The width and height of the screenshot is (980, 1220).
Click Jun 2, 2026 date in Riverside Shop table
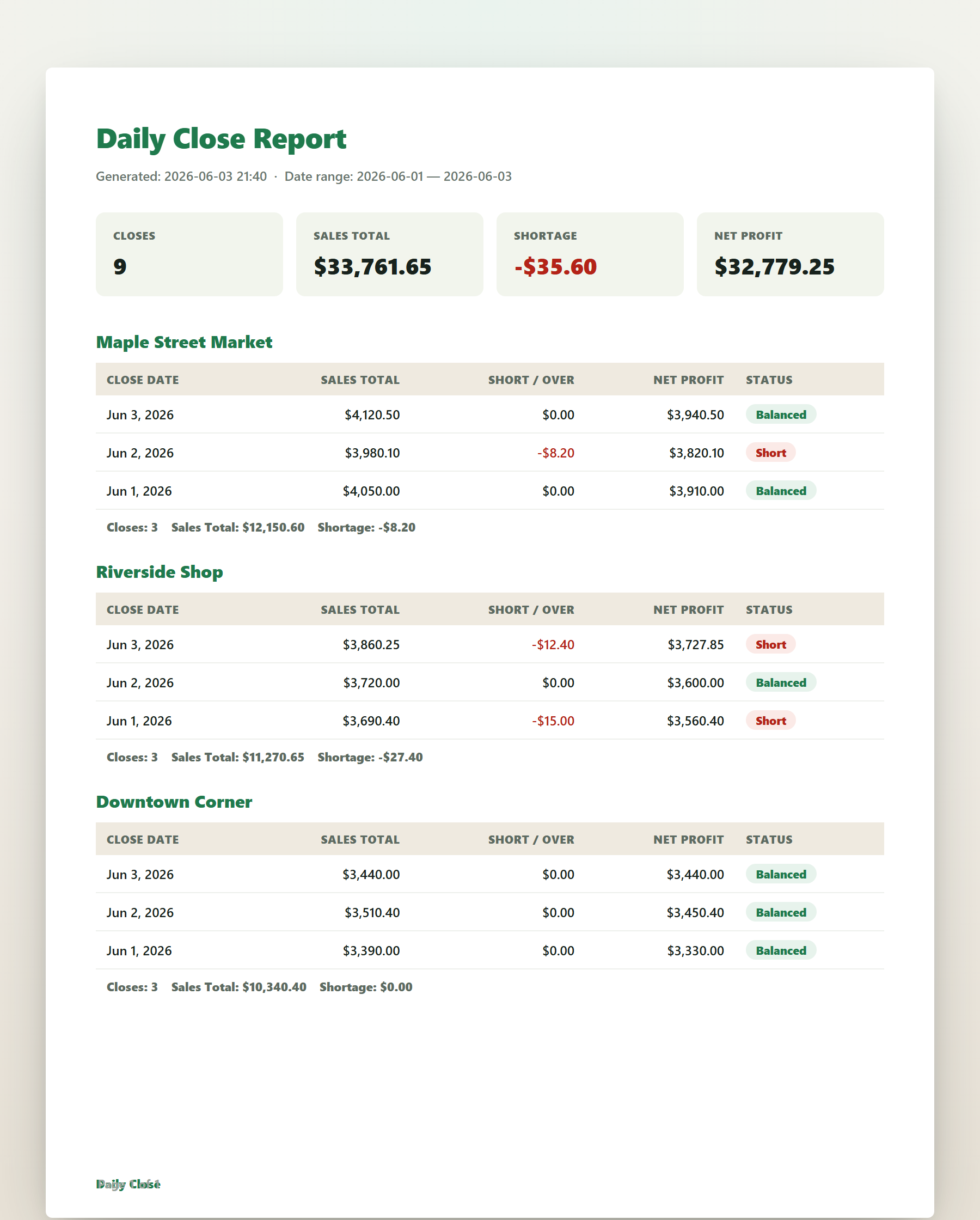(140, 683)
